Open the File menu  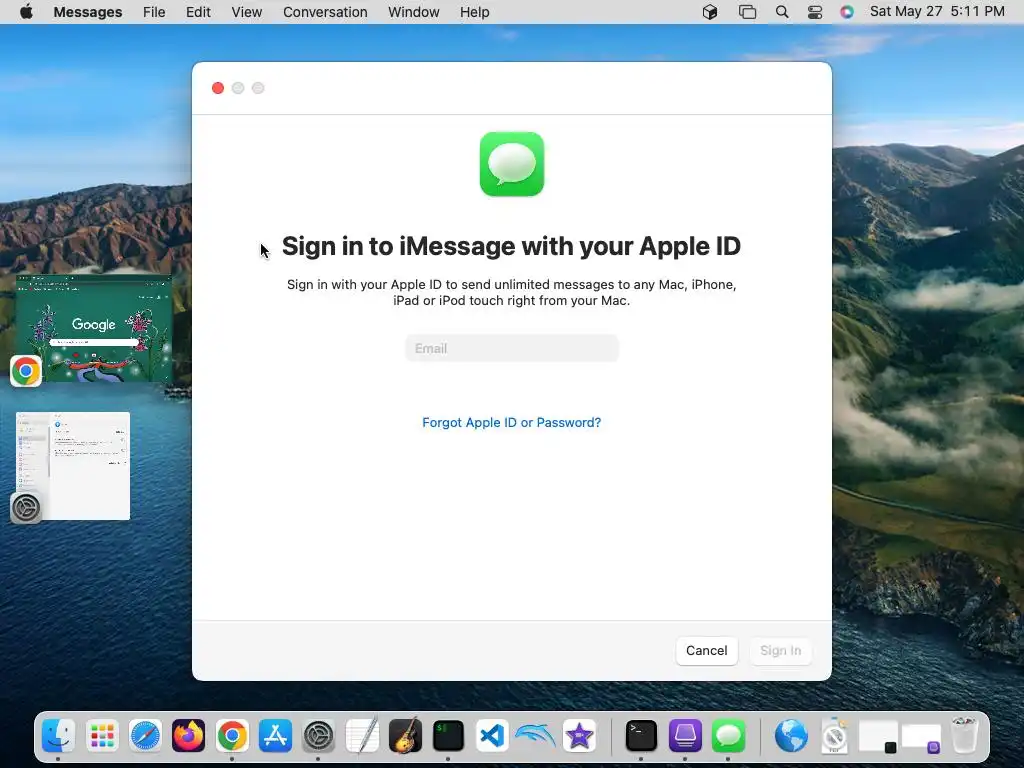coord(154,12)
